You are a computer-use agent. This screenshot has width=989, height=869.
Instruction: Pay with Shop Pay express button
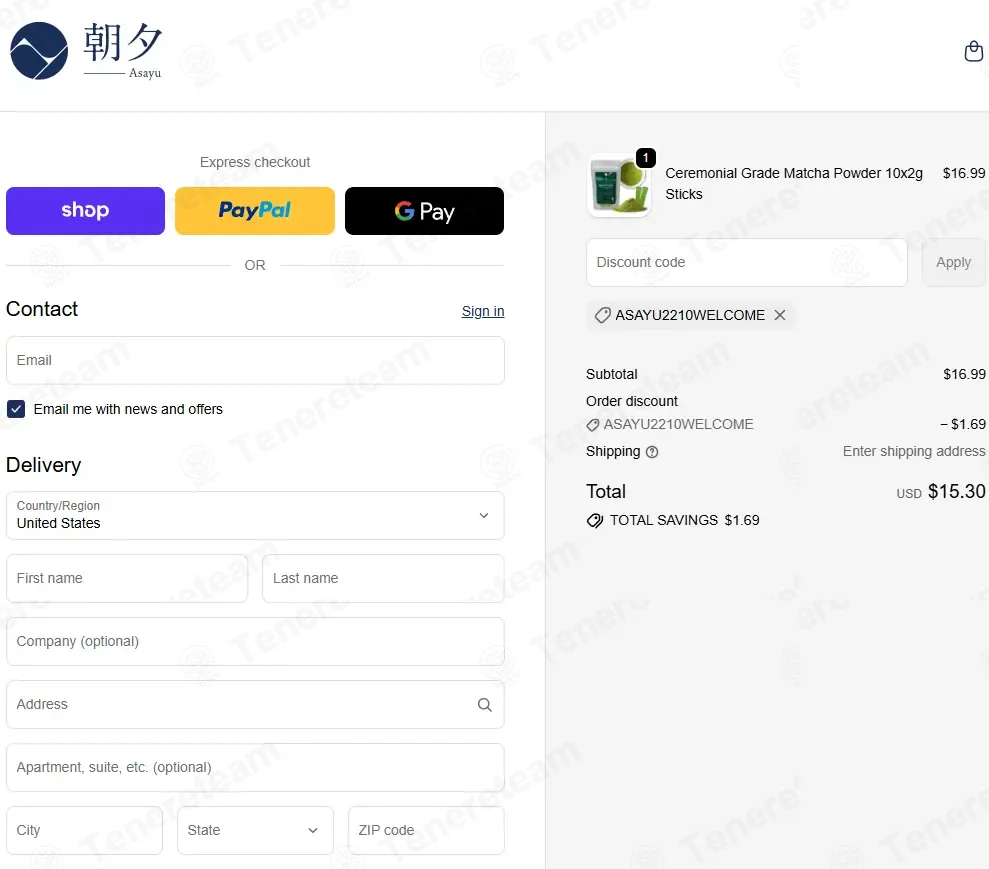tap(85, 211)
